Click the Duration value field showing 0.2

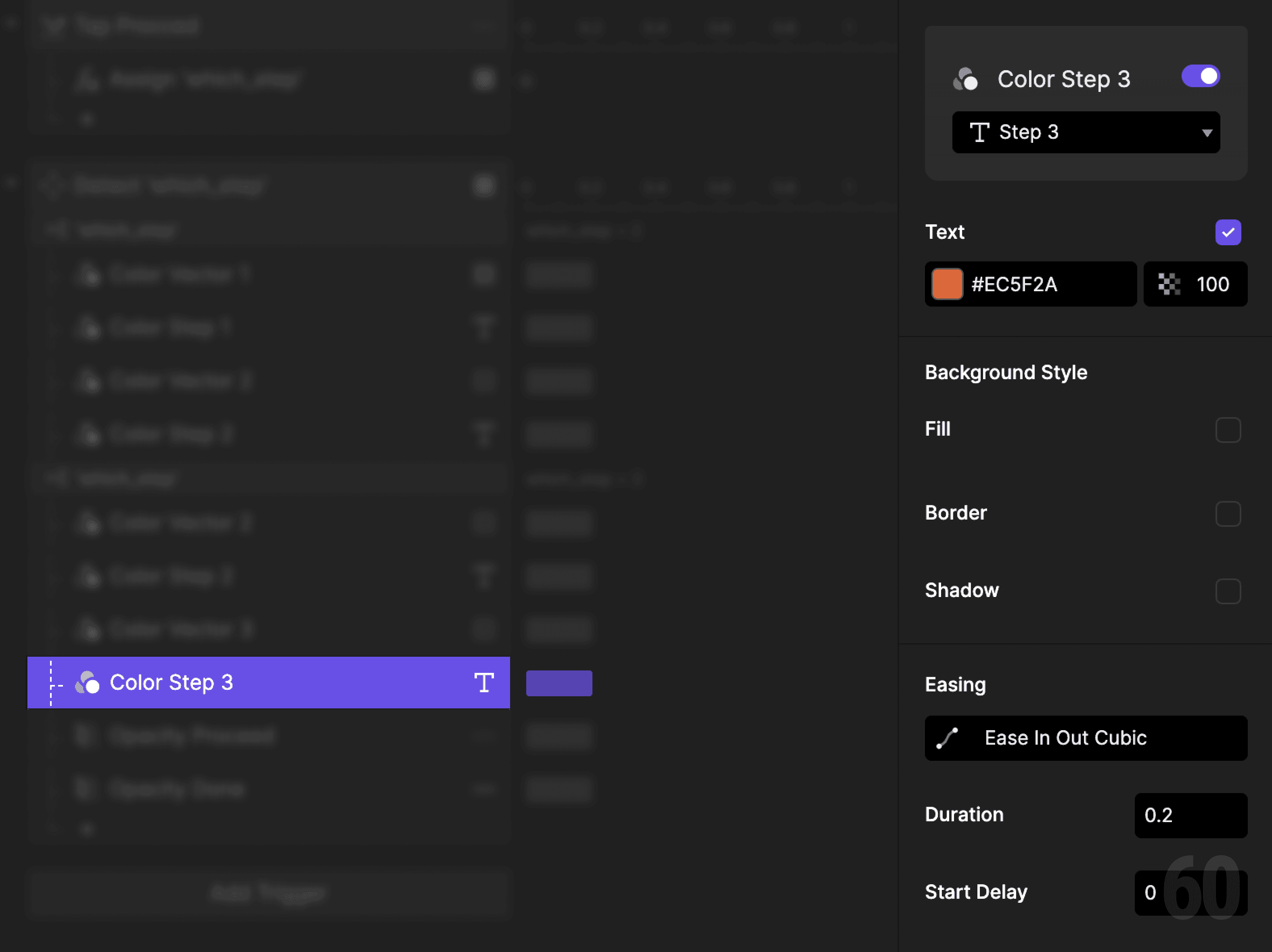pos(1190,815)
